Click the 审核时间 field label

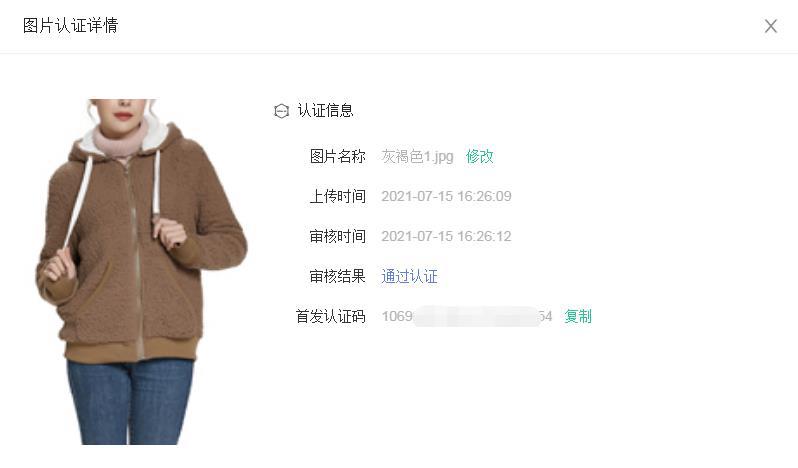tap(337, 236)
